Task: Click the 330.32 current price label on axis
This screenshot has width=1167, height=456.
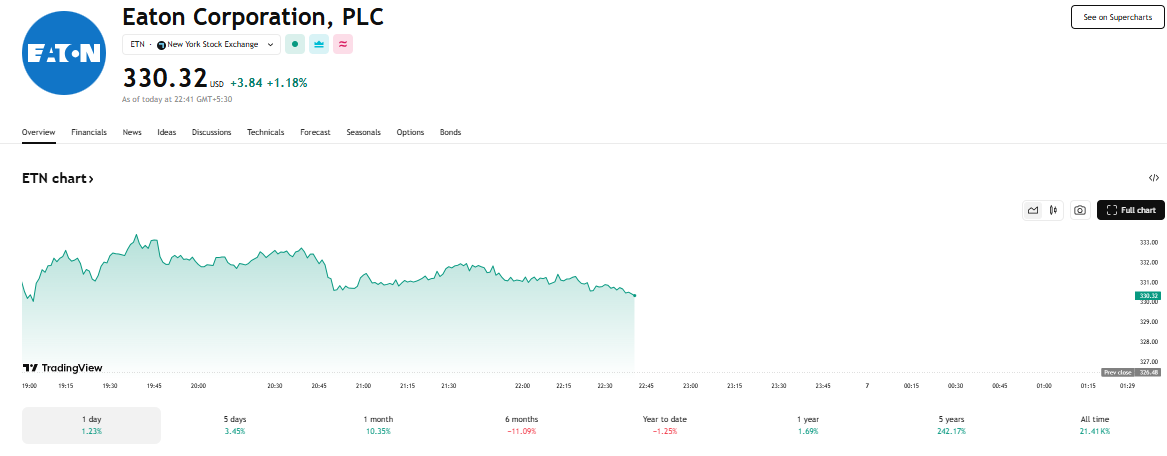Action: 1148,295
